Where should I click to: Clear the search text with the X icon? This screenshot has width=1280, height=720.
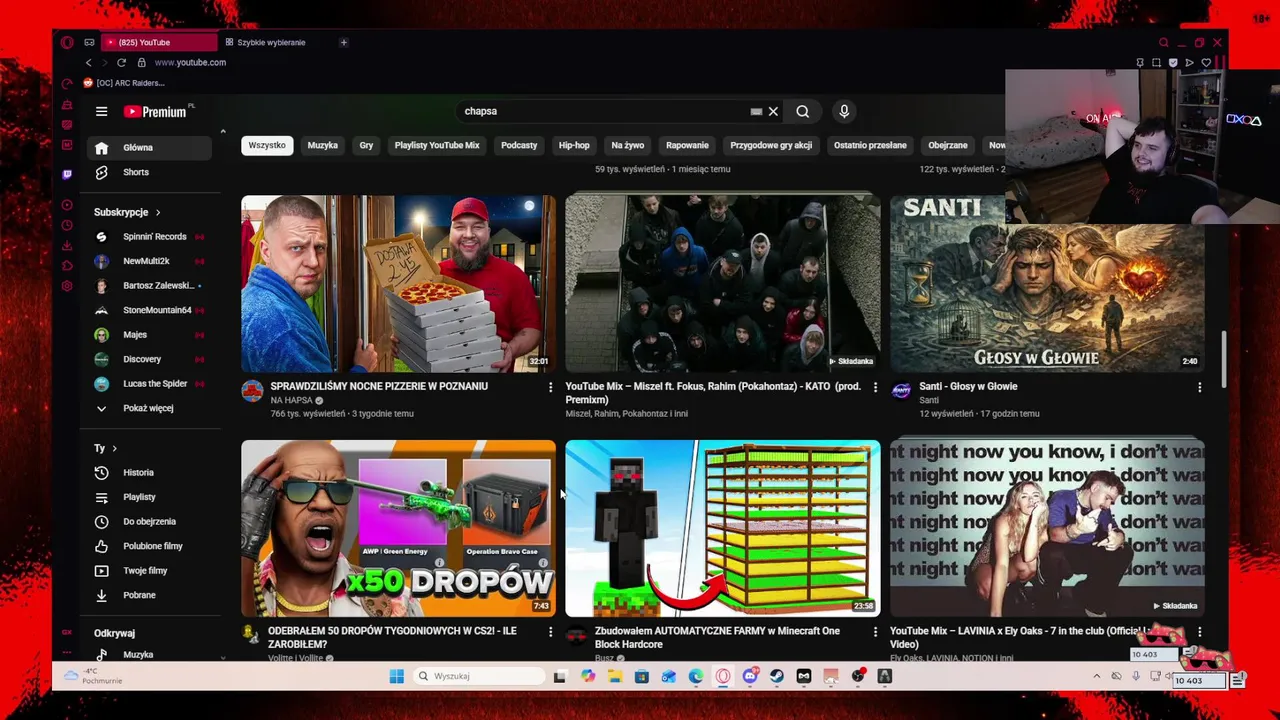[773, 112]
